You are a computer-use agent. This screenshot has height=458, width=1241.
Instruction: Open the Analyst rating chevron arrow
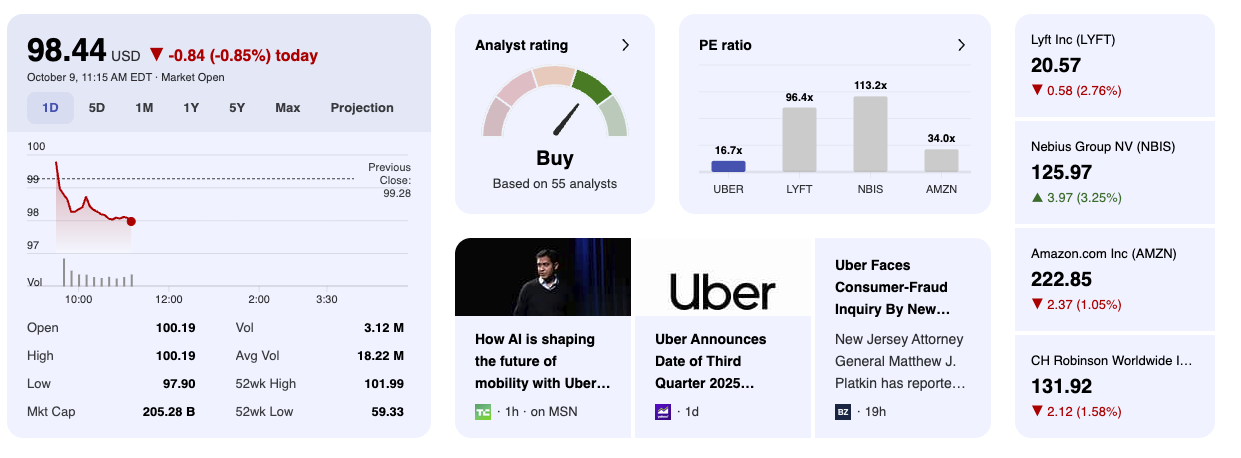coord(625,45)
